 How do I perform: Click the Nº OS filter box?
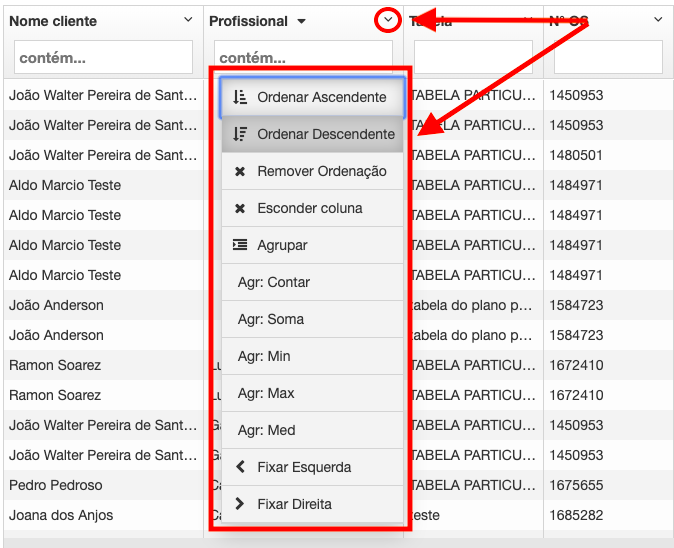607,57
